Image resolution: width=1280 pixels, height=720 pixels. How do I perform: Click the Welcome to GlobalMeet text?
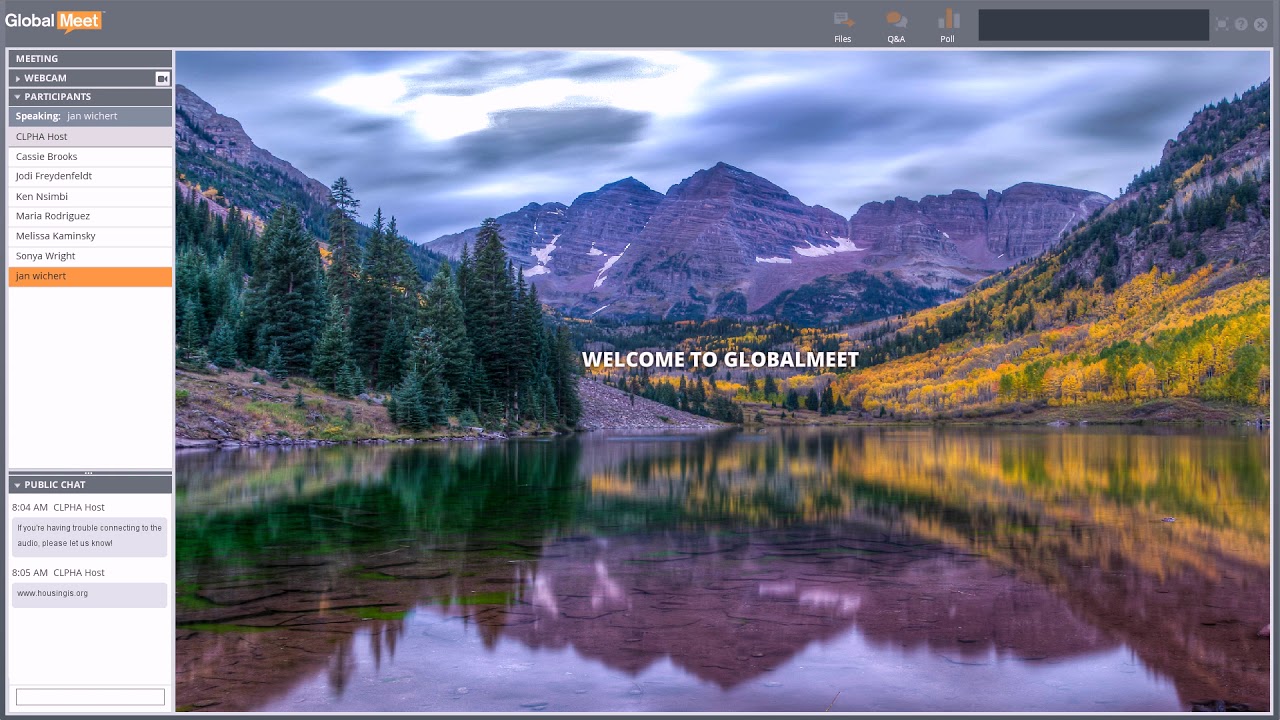pyautogui.click(x=720, y=360)
